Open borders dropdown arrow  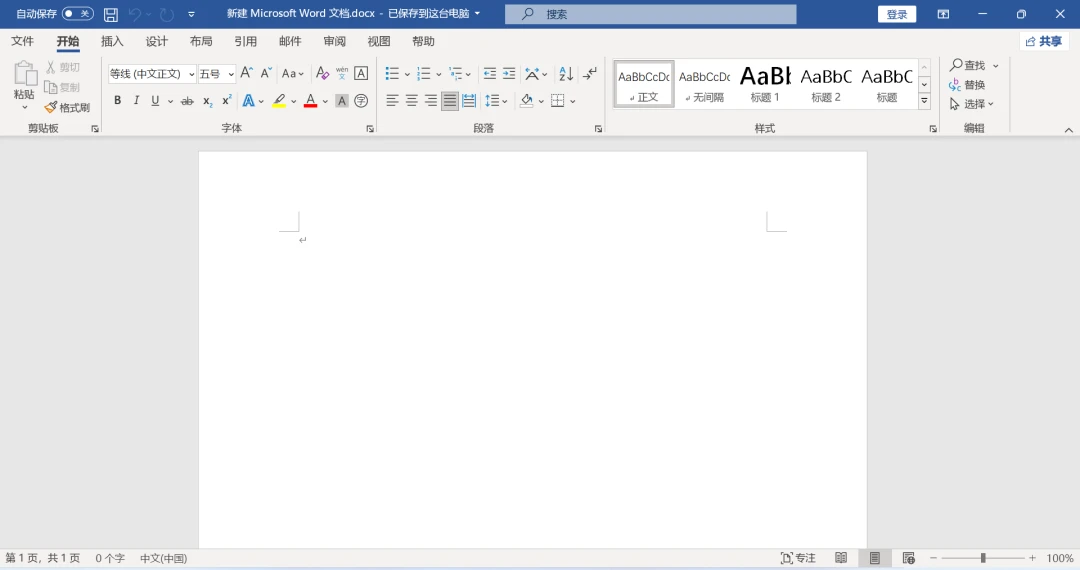tap(573, 101)
